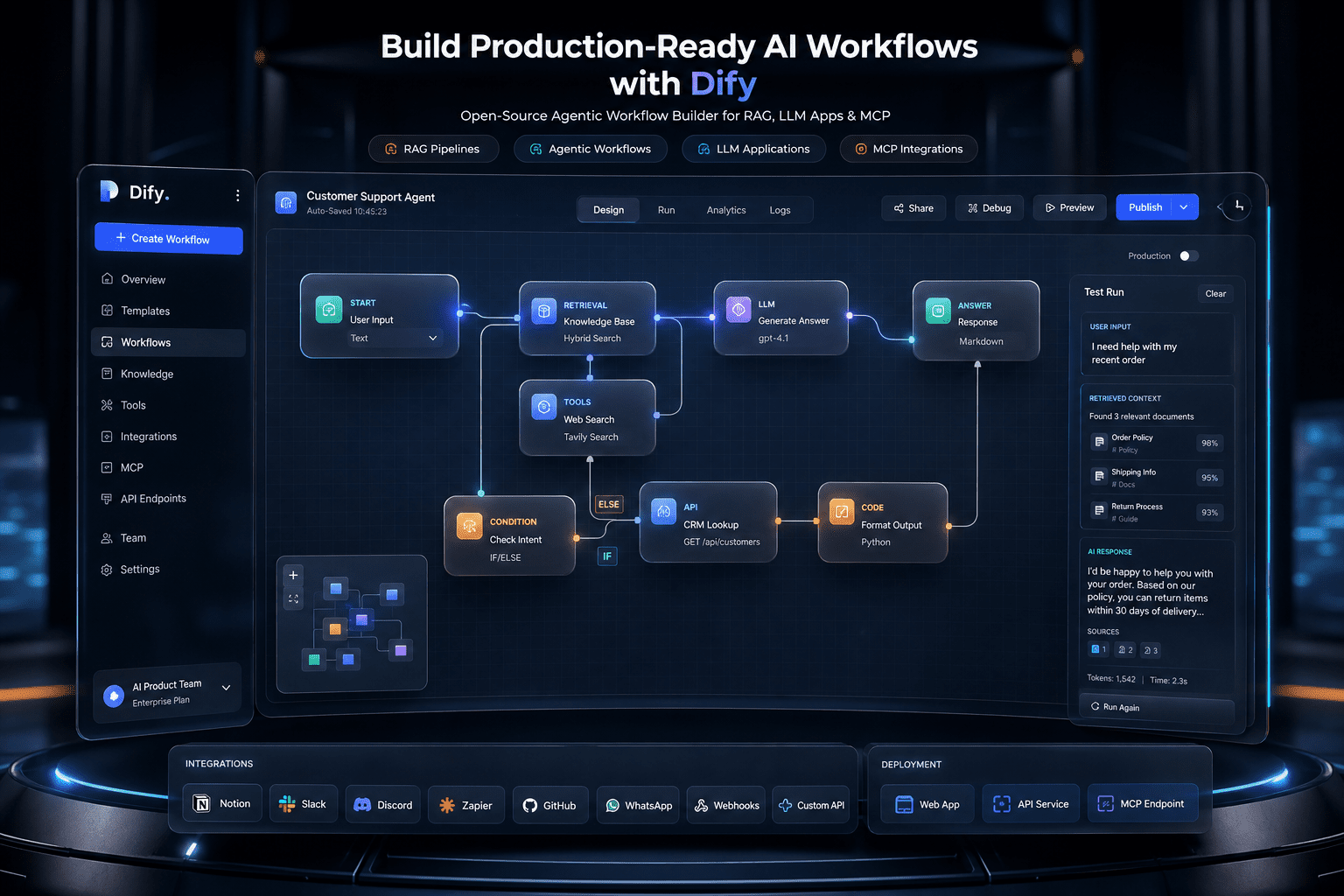Select the MCP Integrations pill
1344x896 pixels.
908,149
